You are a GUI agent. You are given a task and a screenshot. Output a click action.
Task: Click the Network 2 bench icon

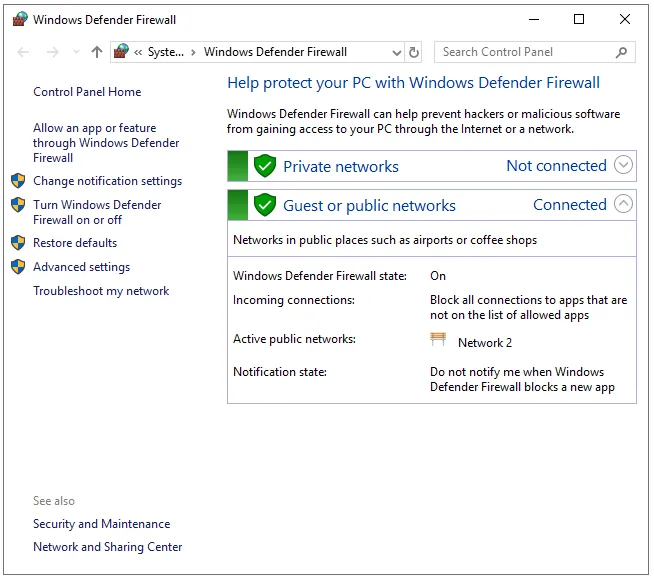[438, 340]
